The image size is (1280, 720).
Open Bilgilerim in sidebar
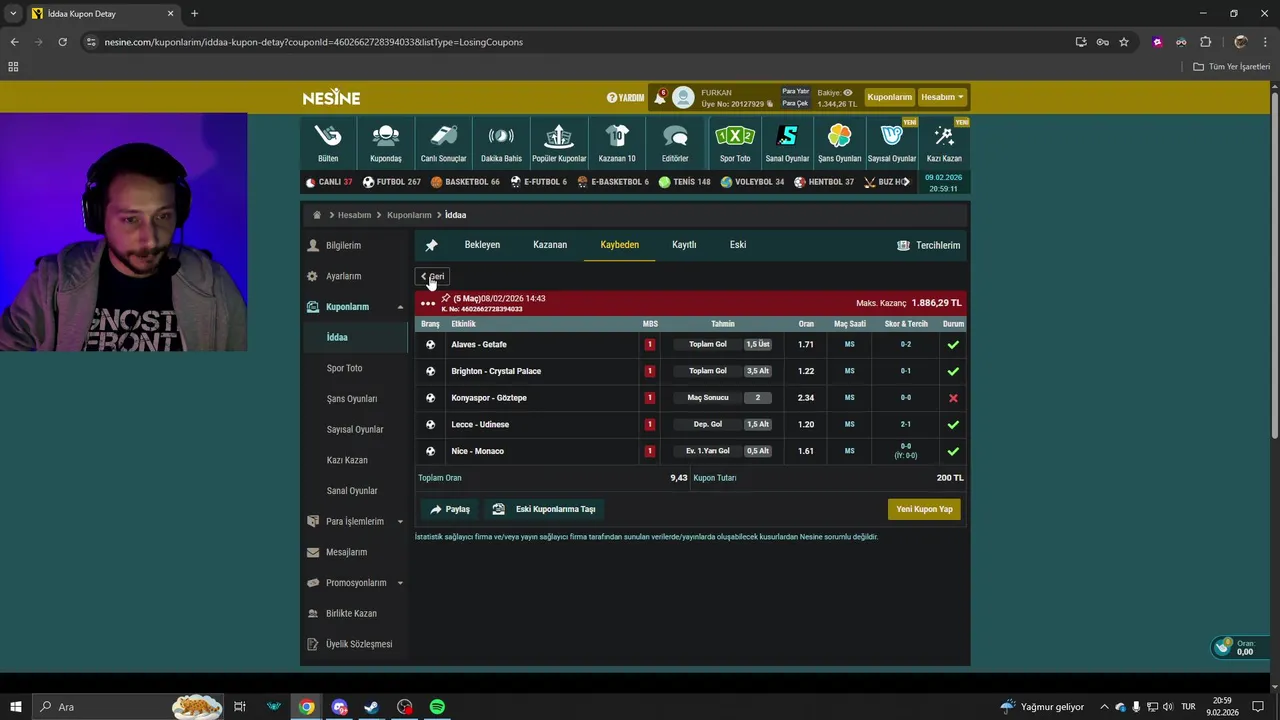coord(343,246)
